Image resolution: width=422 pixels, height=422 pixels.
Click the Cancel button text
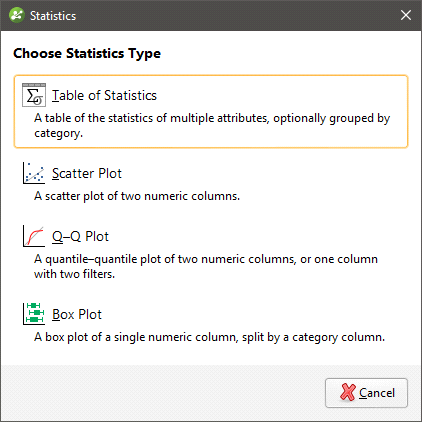pos(377,393)
